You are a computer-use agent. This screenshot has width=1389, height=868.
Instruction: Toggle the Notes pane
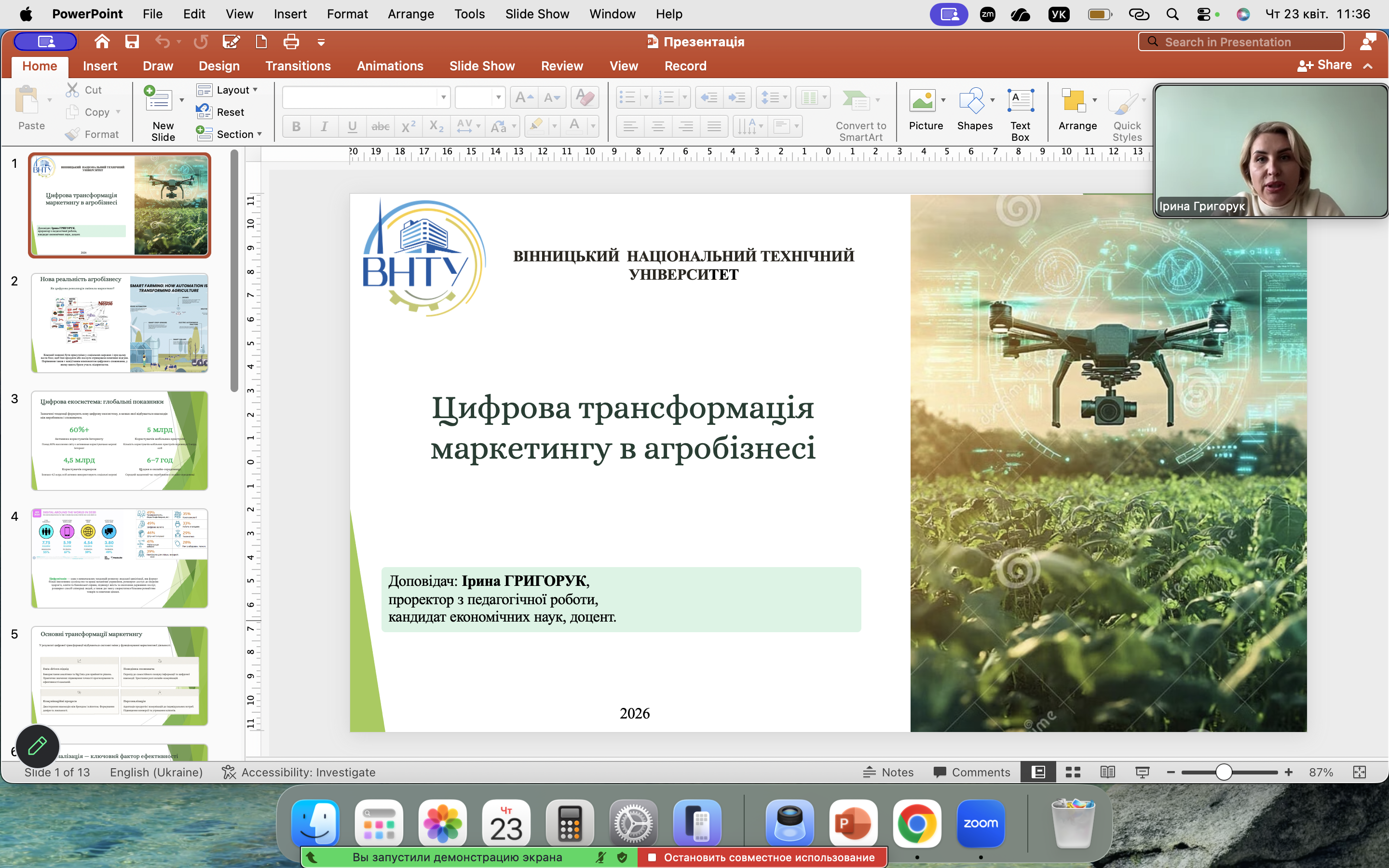888,772
